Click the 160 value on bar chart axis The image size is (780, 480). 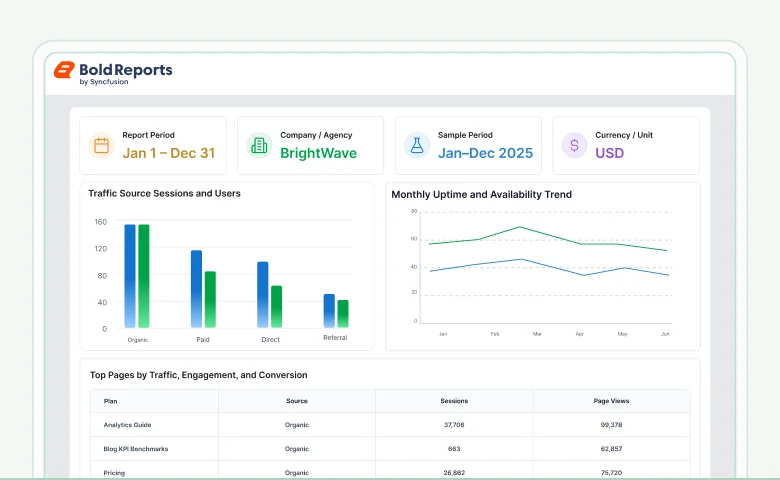tap(100, 222)
